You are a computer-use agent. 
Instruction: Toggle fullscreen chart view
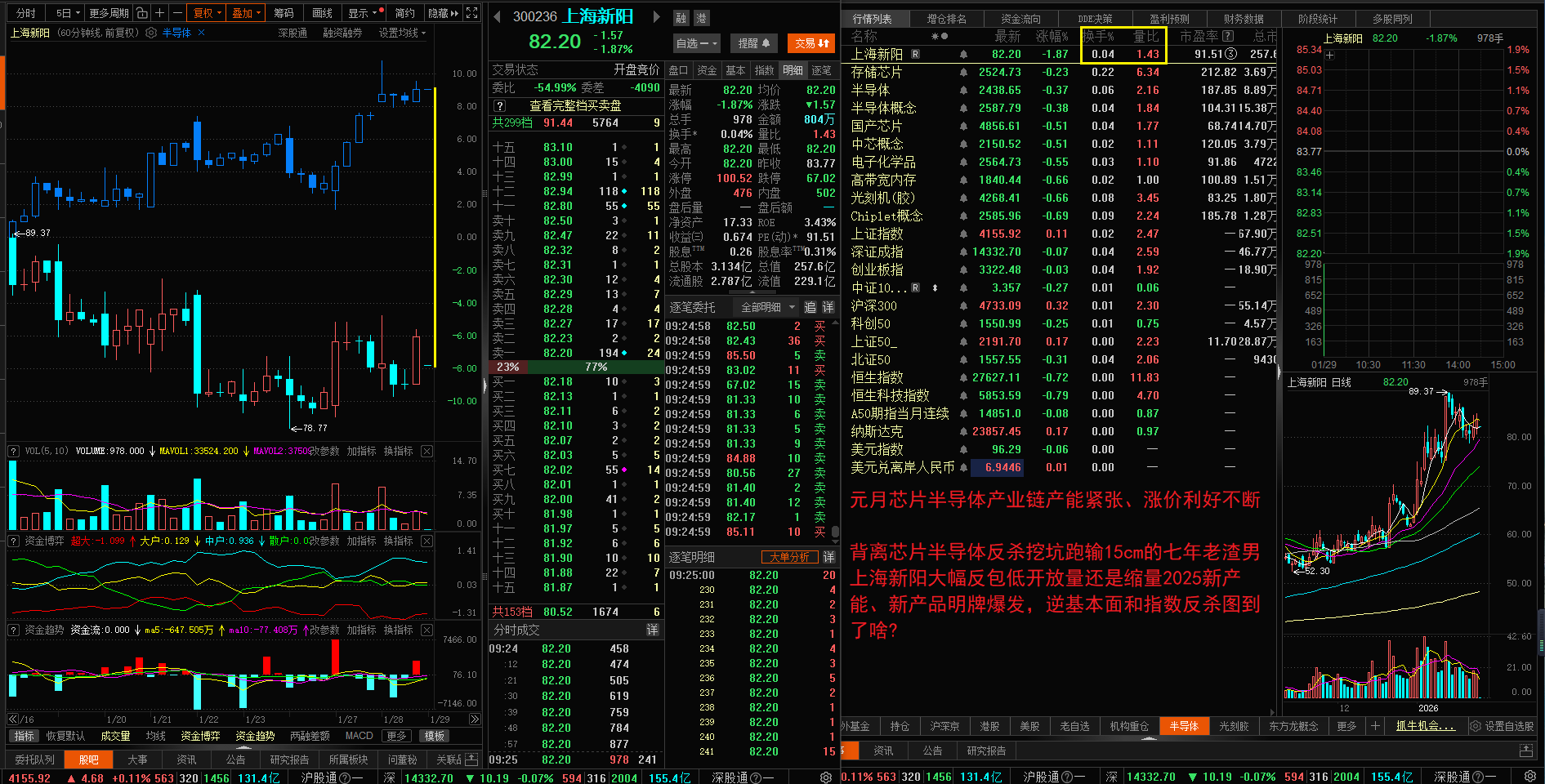pos(471,13)
